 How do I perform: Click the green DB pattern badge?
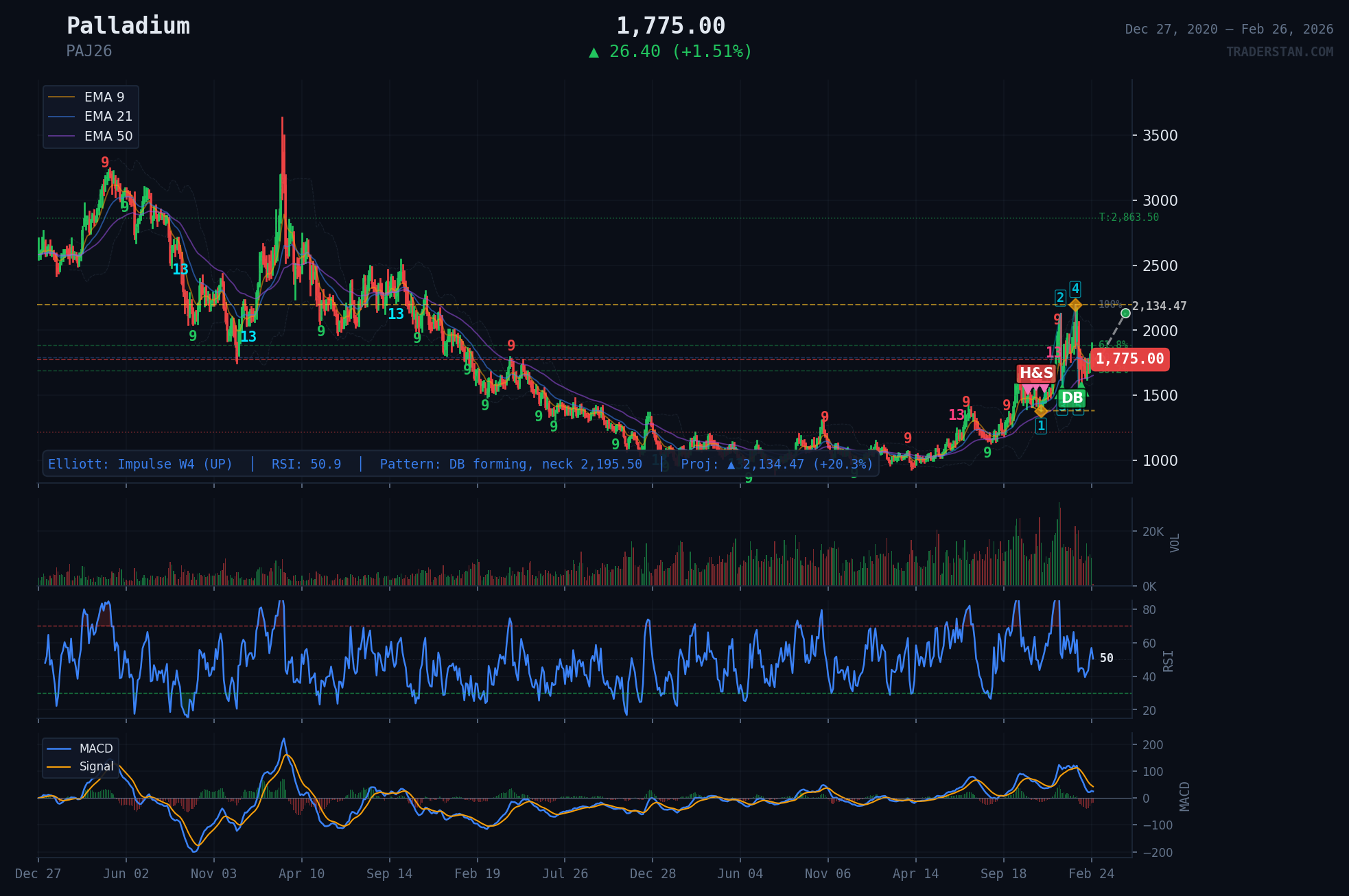pos(1071,398)
